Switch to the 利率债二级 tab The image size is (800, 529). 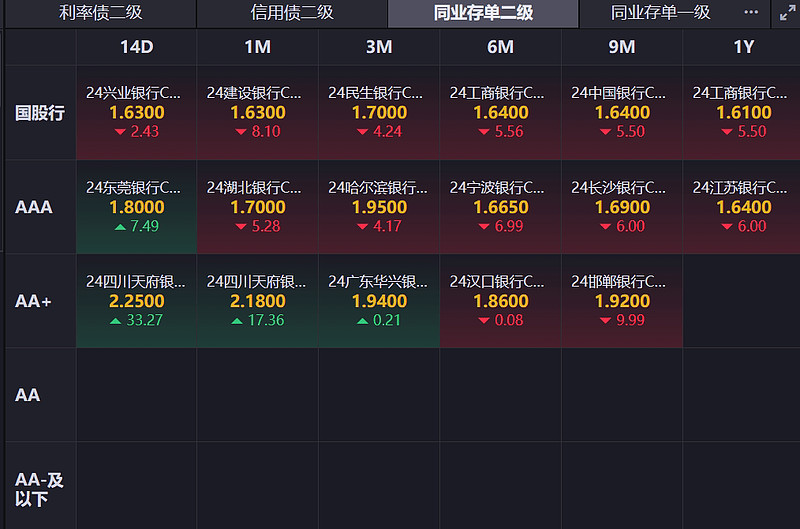(x=101, y=13)
